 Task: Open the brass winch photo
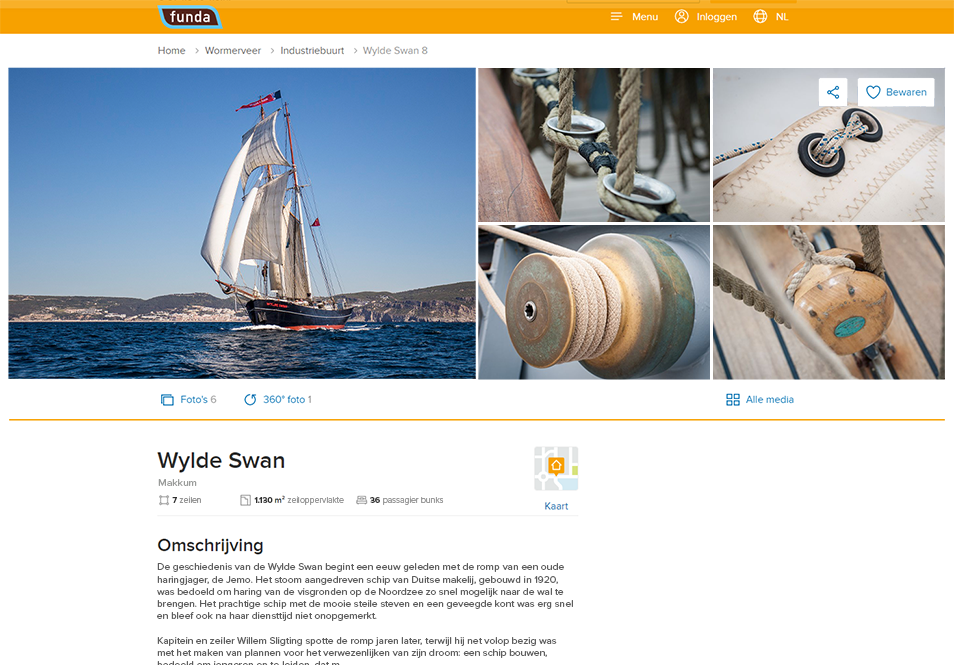594,302
